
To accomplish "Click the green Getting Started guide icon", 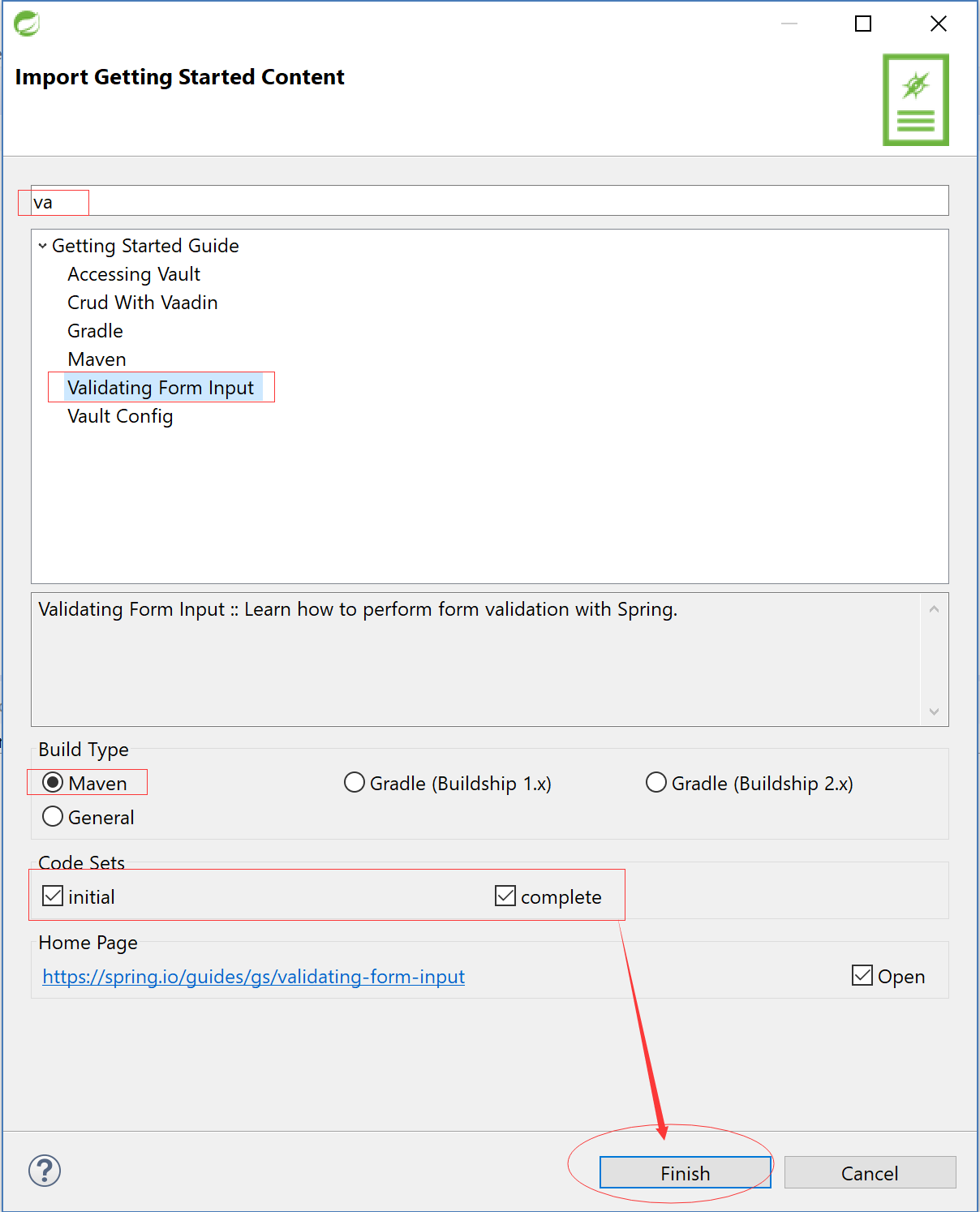I will pos(916,100).
